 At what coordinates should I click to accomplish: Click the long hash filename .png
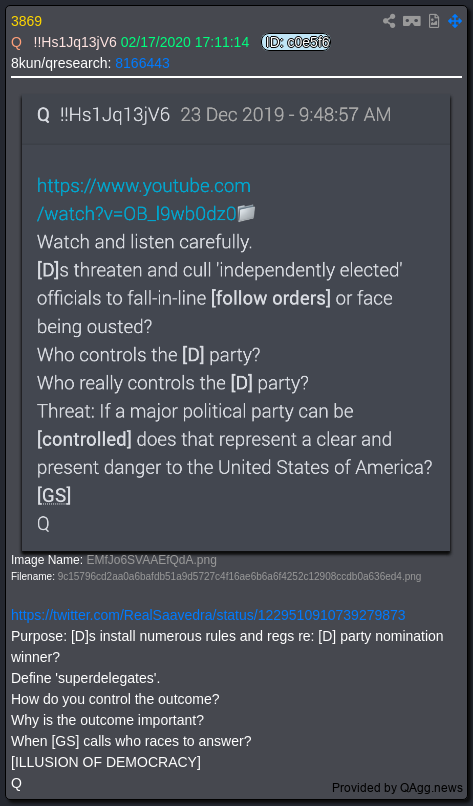click(x=239, y=577)
